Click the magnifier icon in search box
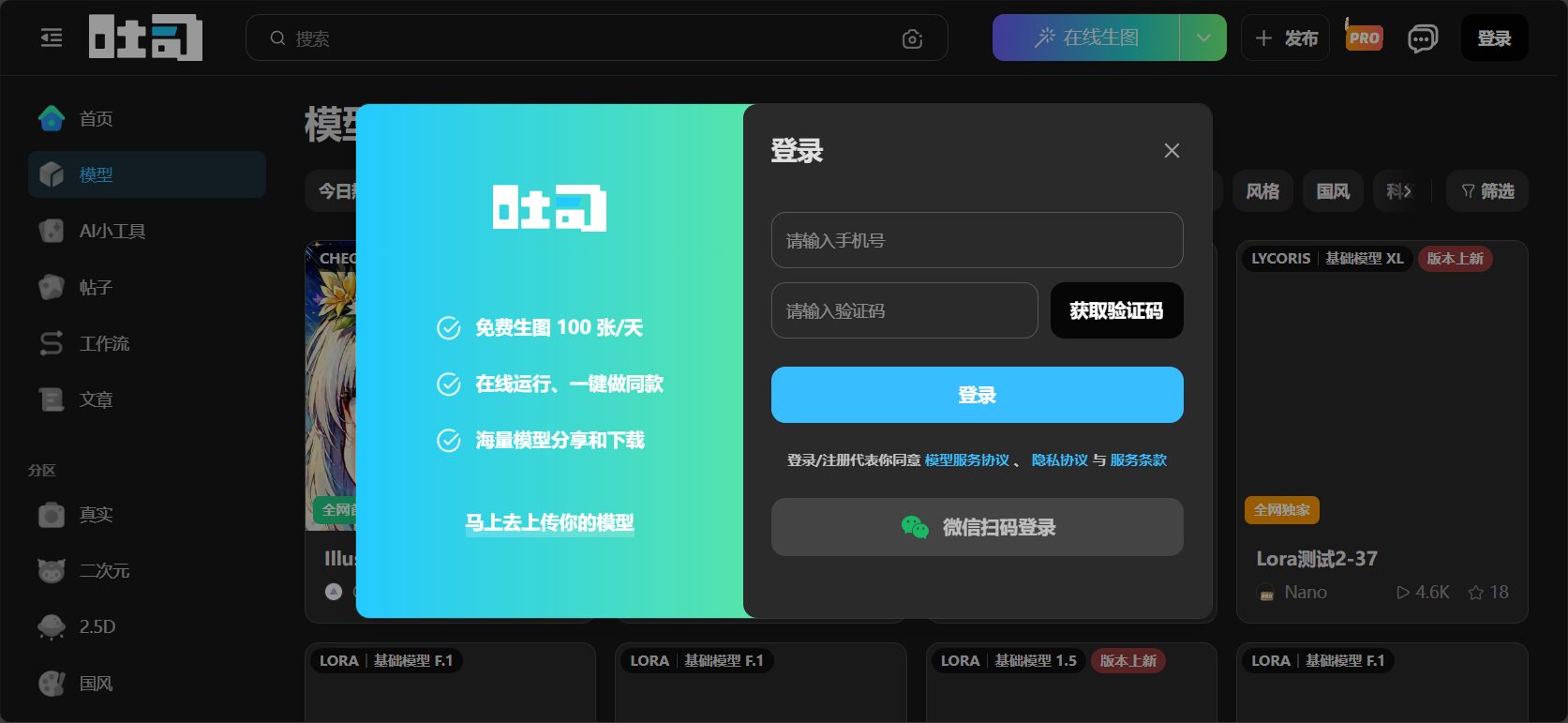This screenshot has height=723, width=1568. [277, 38]
